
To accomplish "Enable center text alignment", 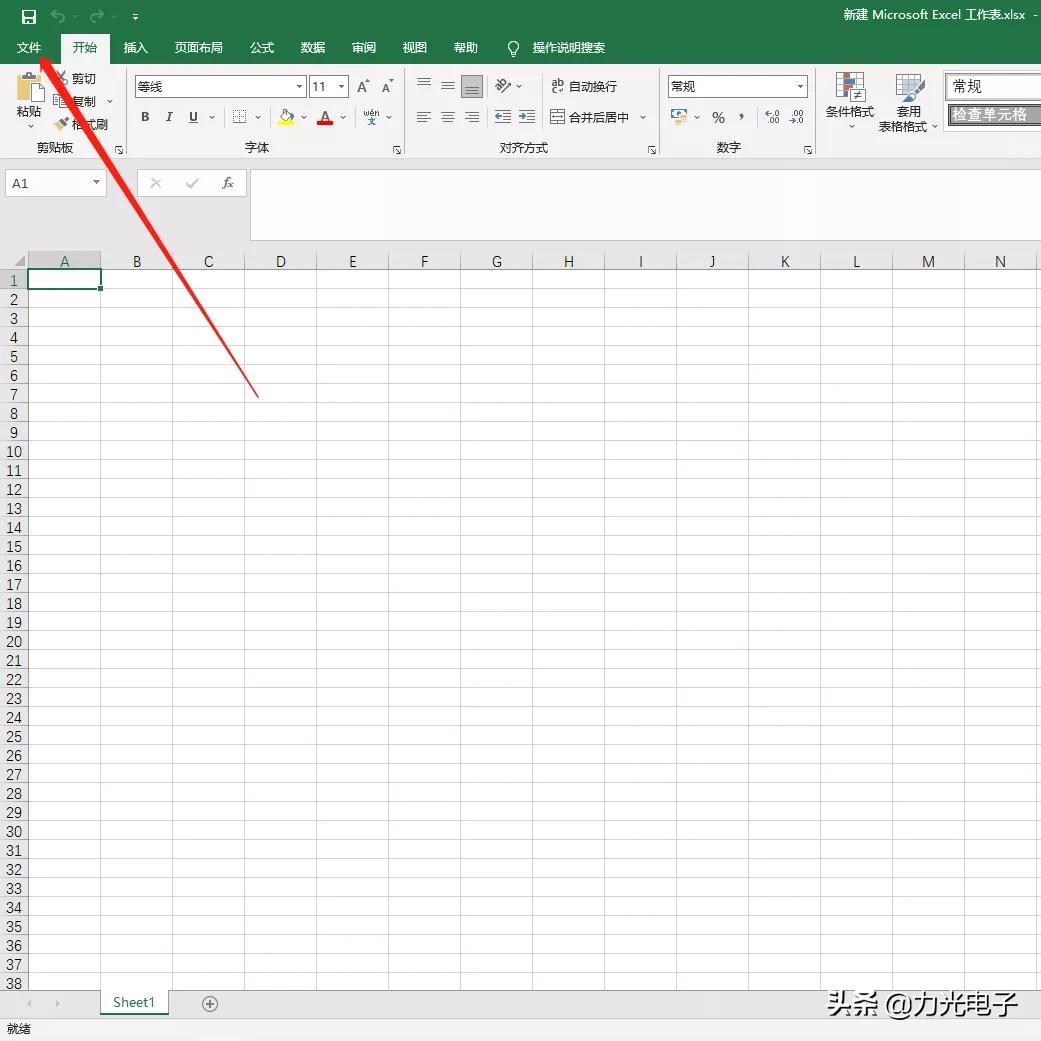I will (447, 117).
